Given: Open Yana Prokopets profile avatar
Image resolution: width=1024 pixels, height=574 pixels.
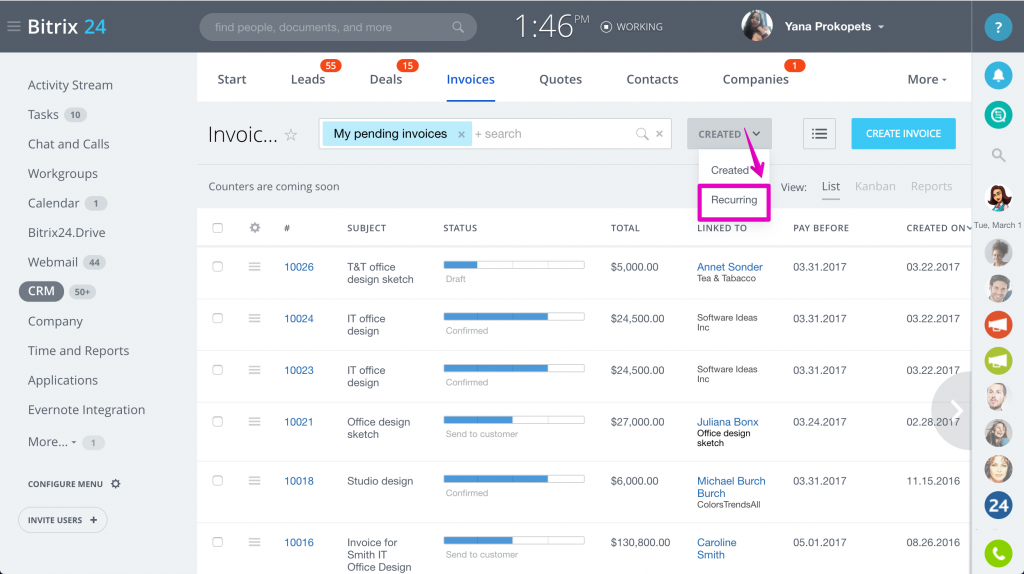Looking at the screenshot, I should click(x=757, y=26).
